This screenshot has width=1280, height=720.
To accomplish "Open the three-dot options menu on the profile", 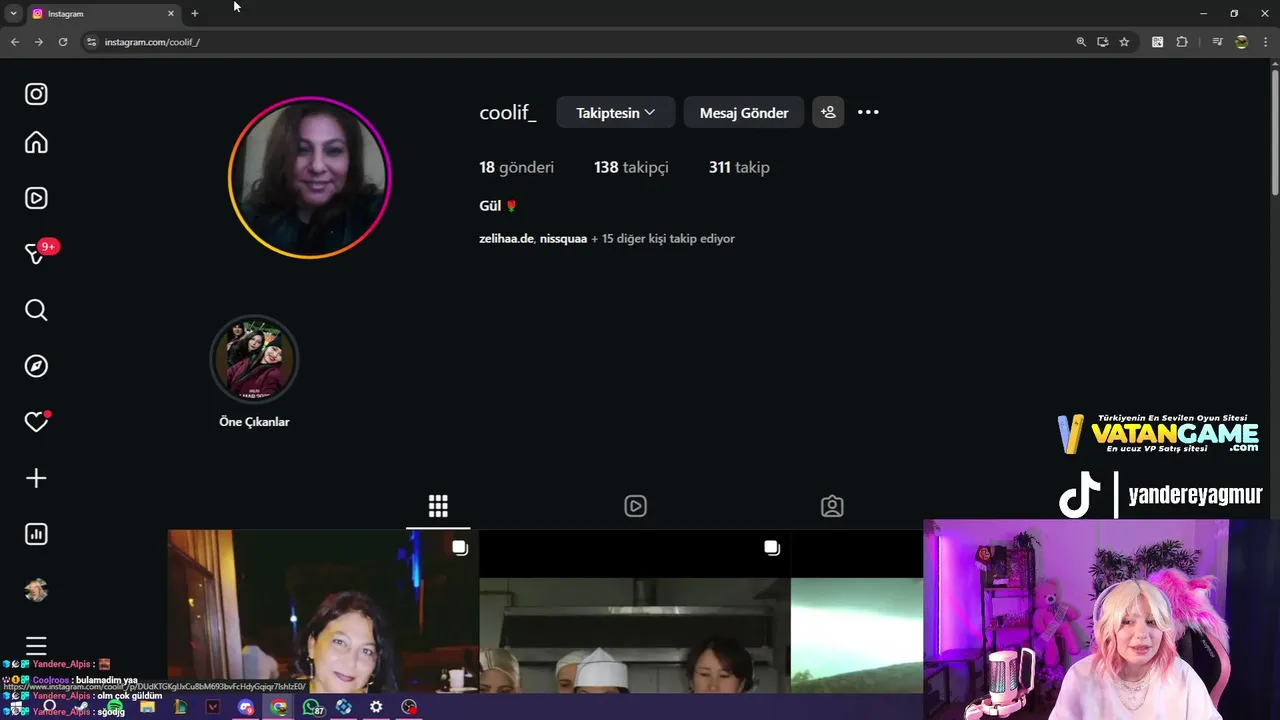I will [x=868, y=112].
